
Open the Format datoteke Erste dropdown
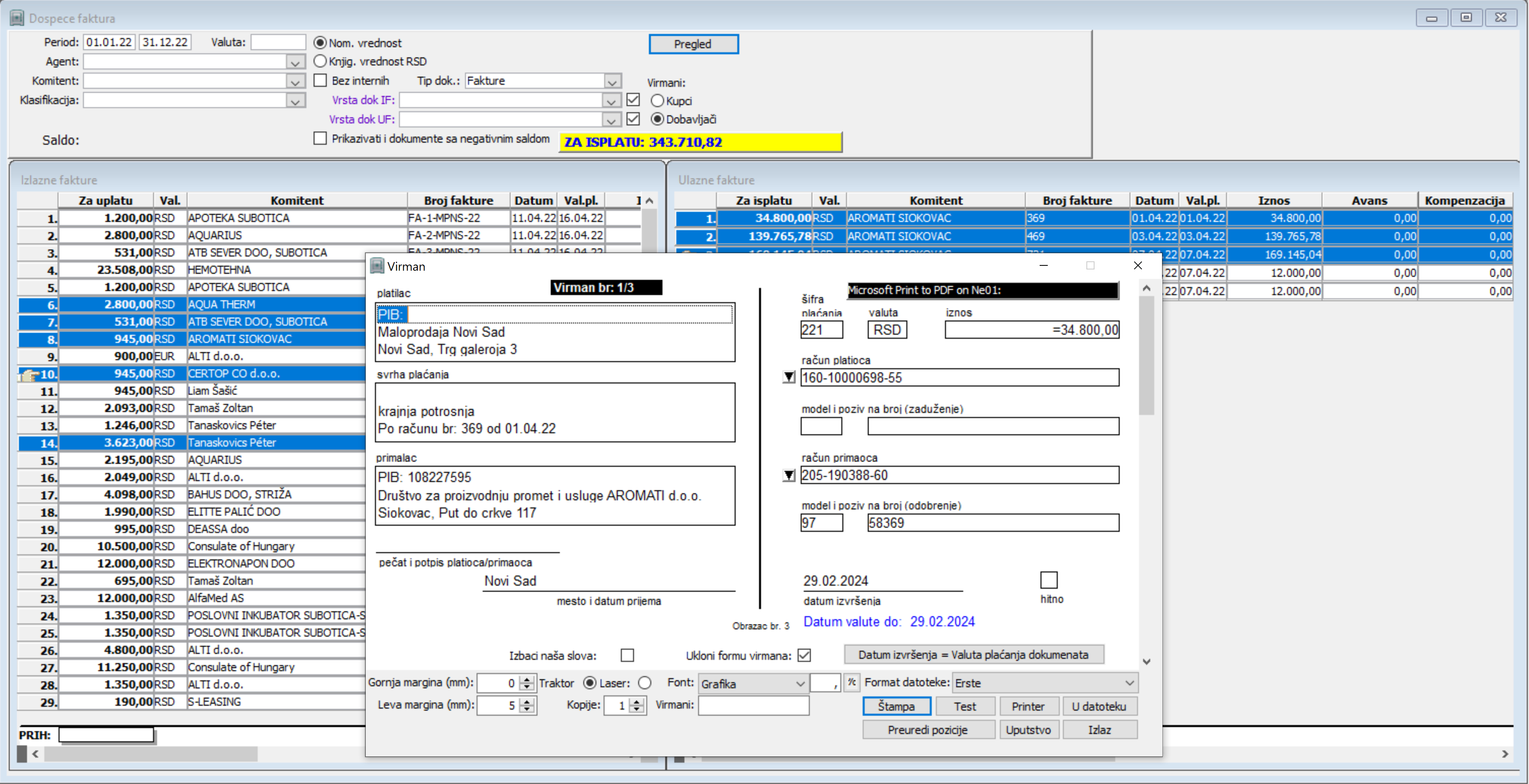[1129, 683]
